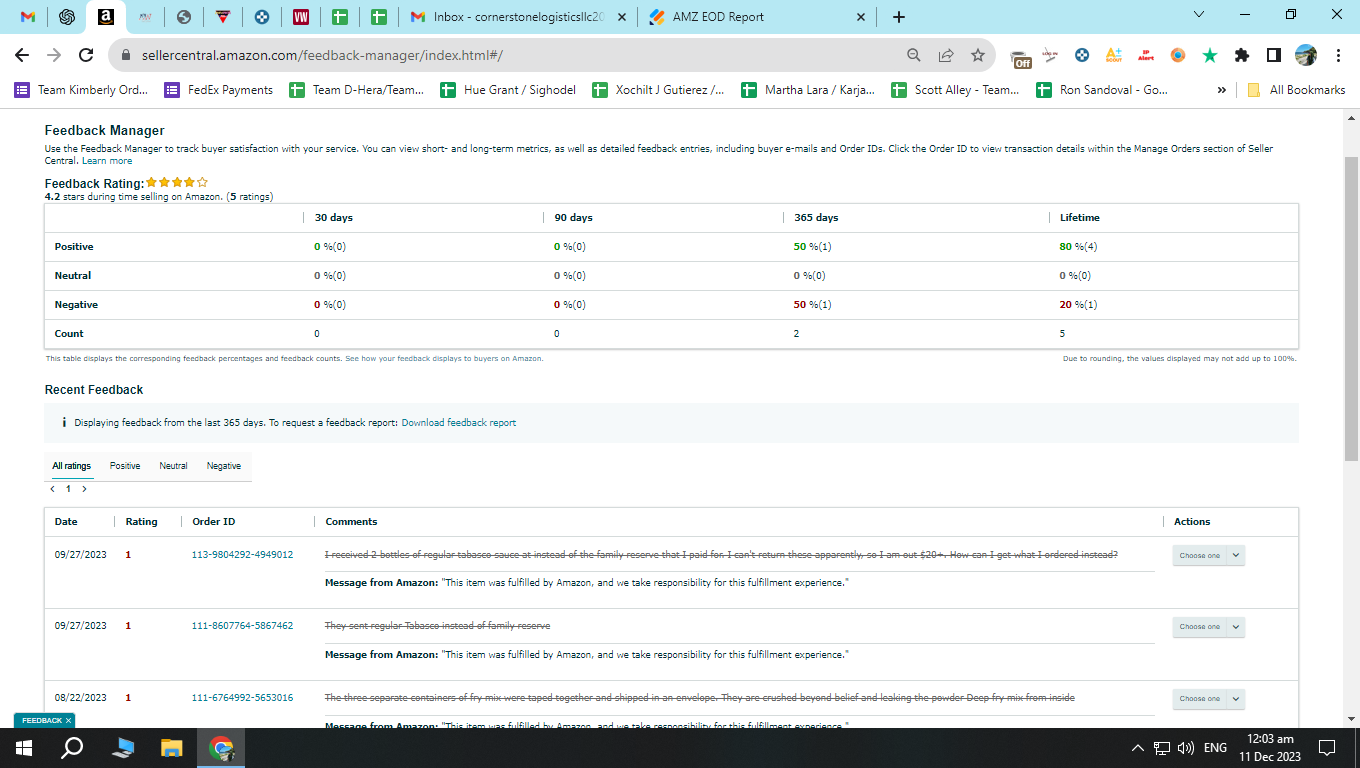Bookmark this page with the star
This screenshot has width=1360, height=768.
[978, 55]
